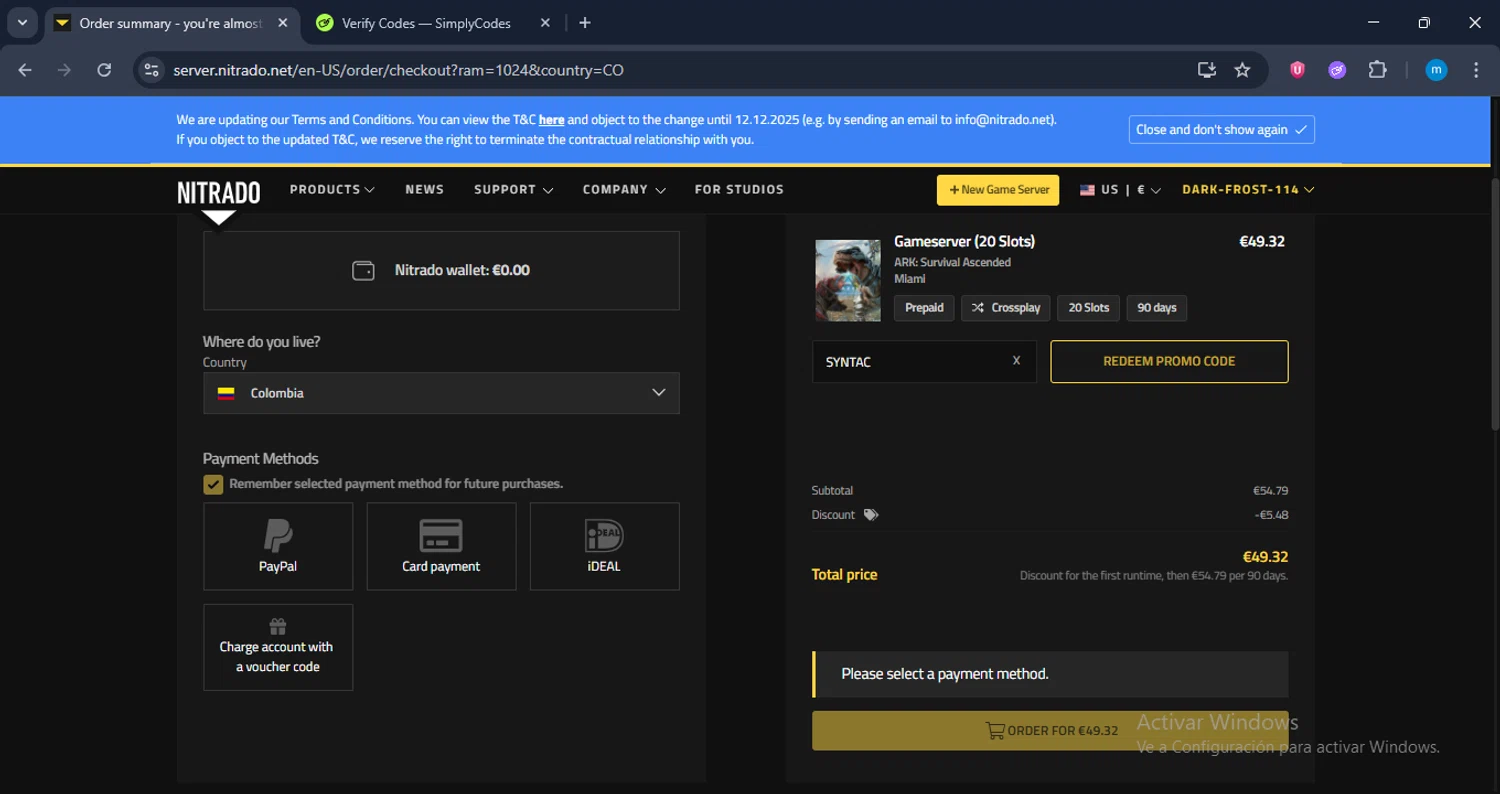Screen dimensions: 1500x794
Task: Click the Gameserver (20 Slots) title
Action: tap(964, 242)
